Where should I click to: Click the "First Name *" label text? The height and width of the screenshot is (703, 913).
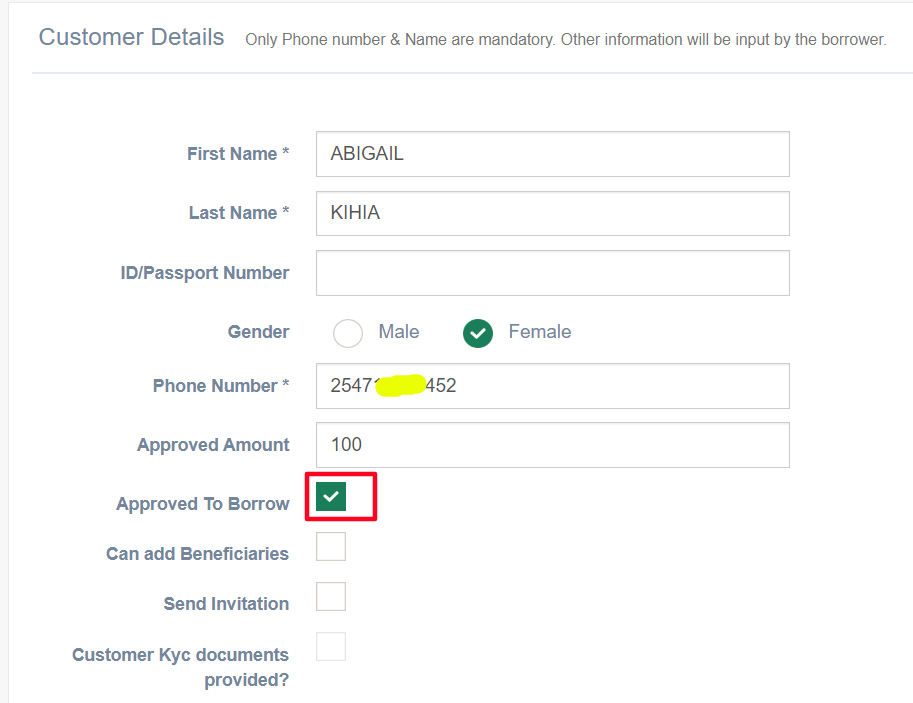tap(238, 154)
